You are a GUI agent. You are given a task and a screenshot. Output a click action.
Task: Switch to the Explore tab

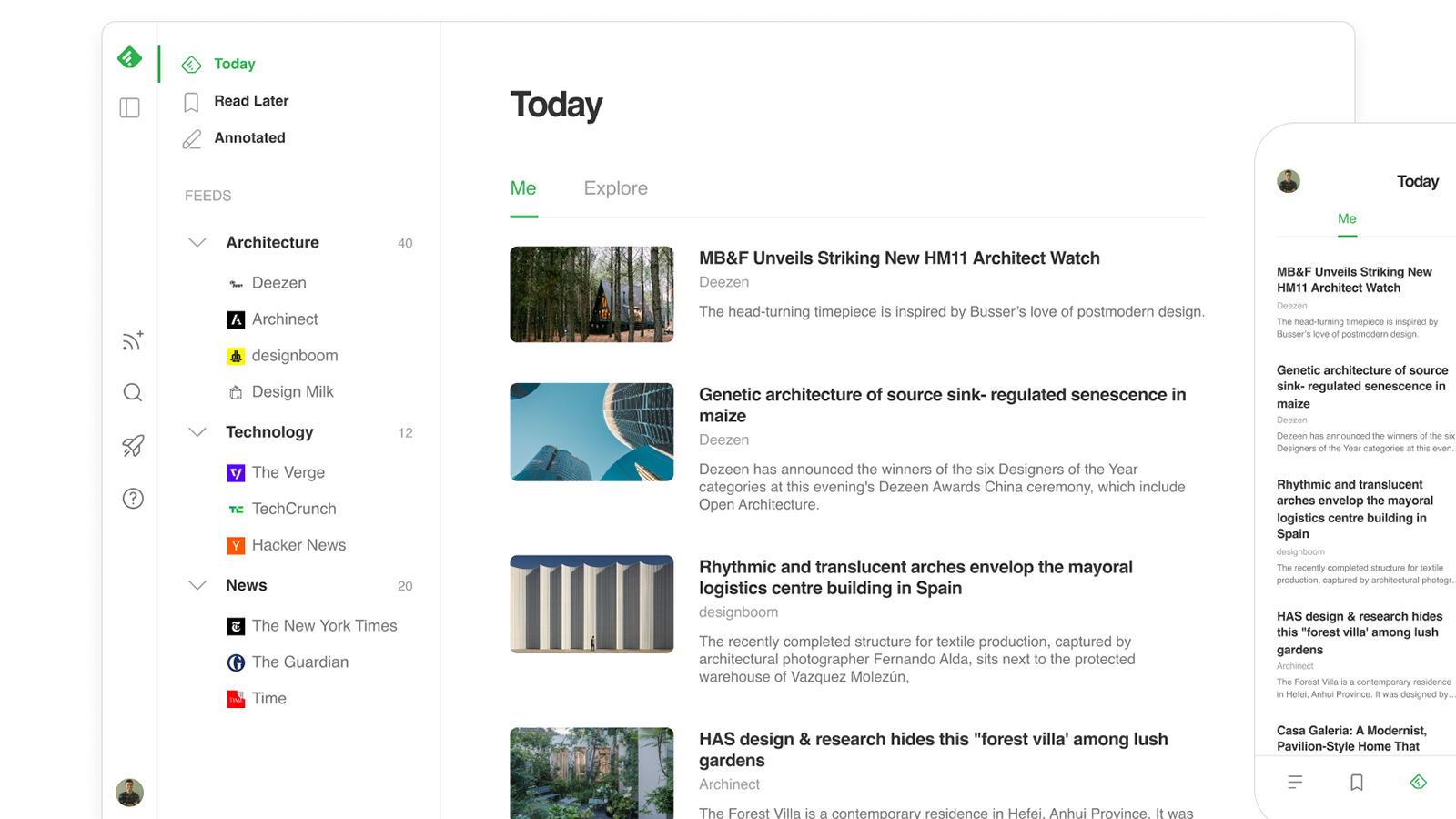[x=615, y=187]
